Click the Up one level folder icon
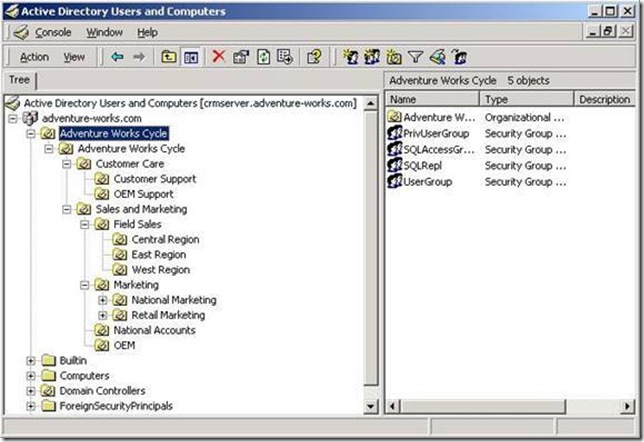644x442 pixels. [169, 57]
